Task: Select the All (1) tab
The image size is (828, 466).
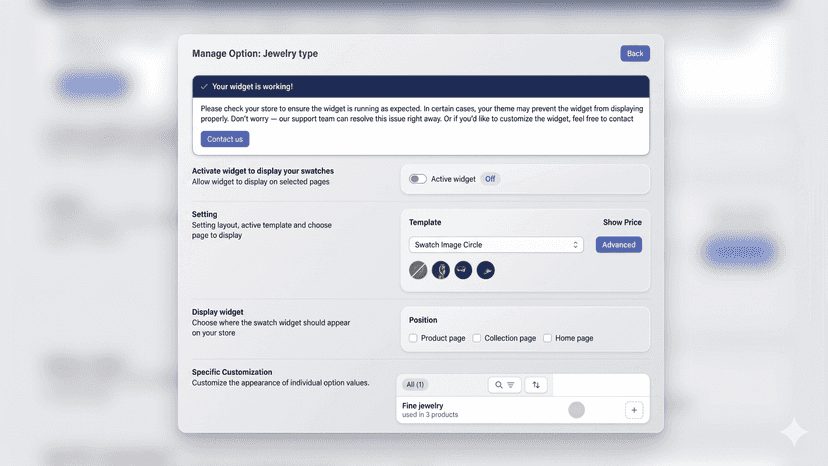Action: 415,385
